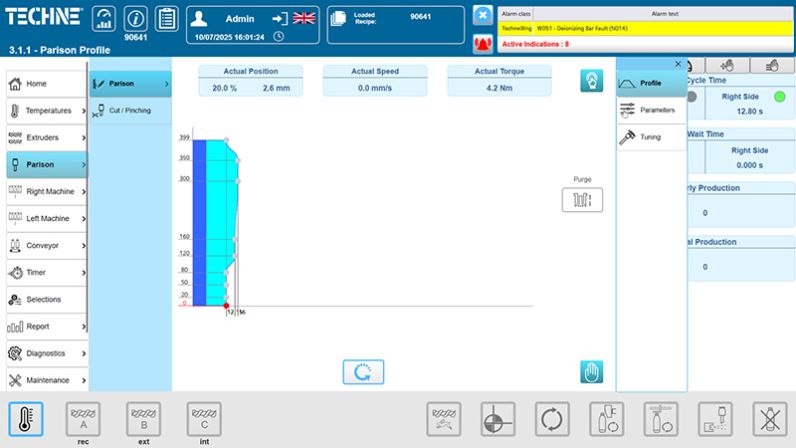
Task: Toggle extruder A rec
Action: [83, 419]
